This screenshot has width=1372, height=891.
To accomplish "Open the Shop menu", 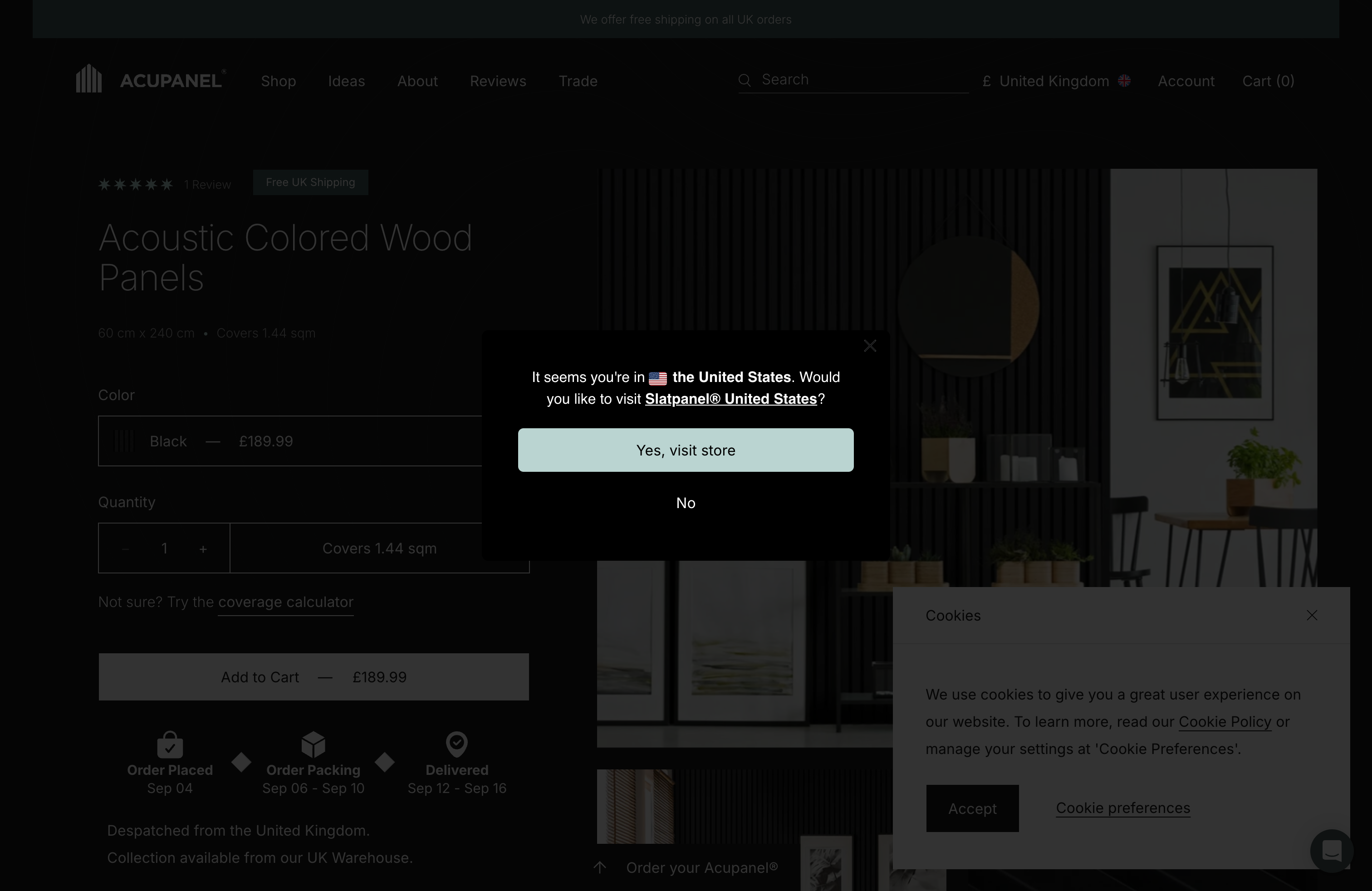I will click(x=279, y=81).
